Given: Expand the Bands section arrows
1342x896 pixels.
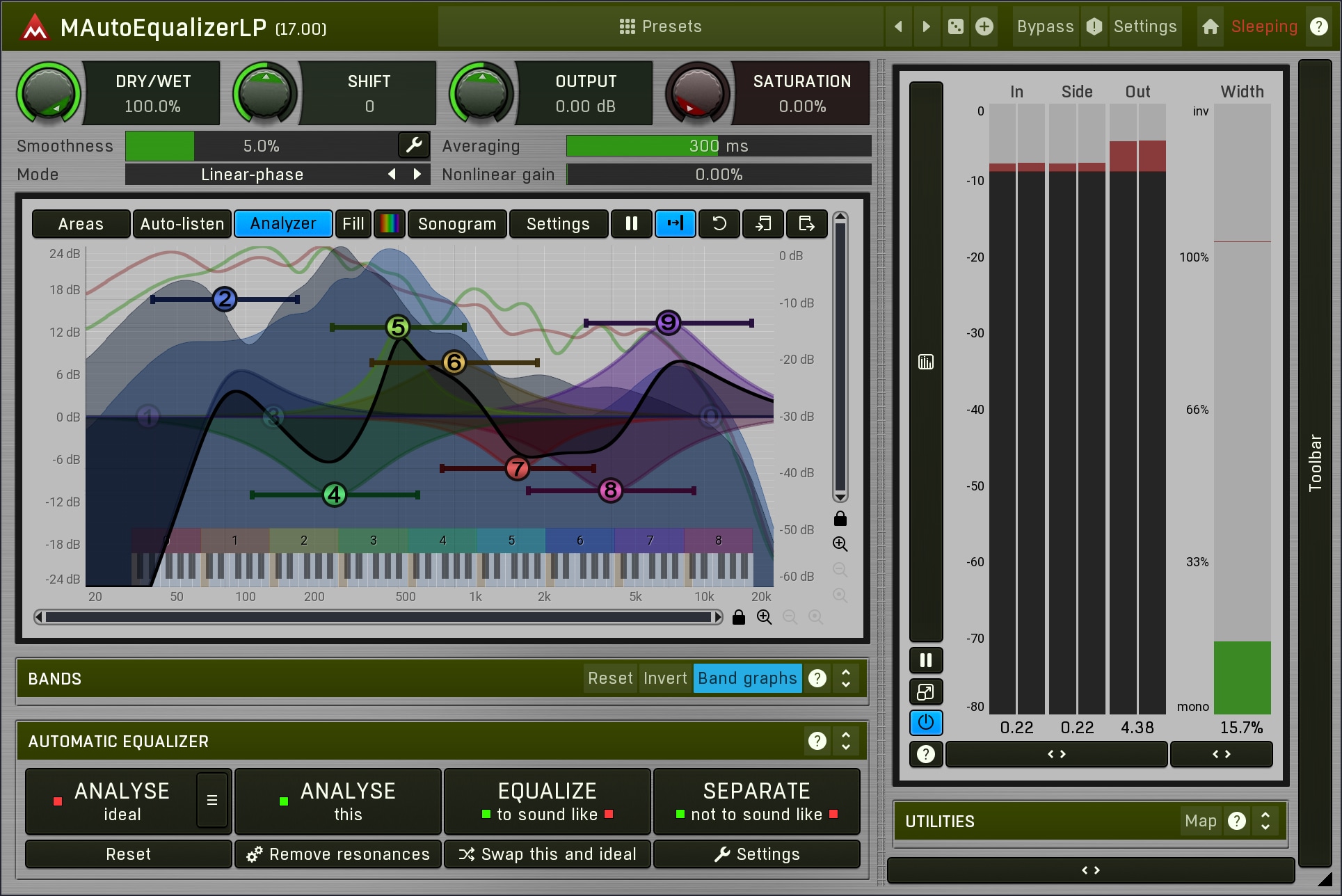Looking at the screenshot, I should 846,678.
